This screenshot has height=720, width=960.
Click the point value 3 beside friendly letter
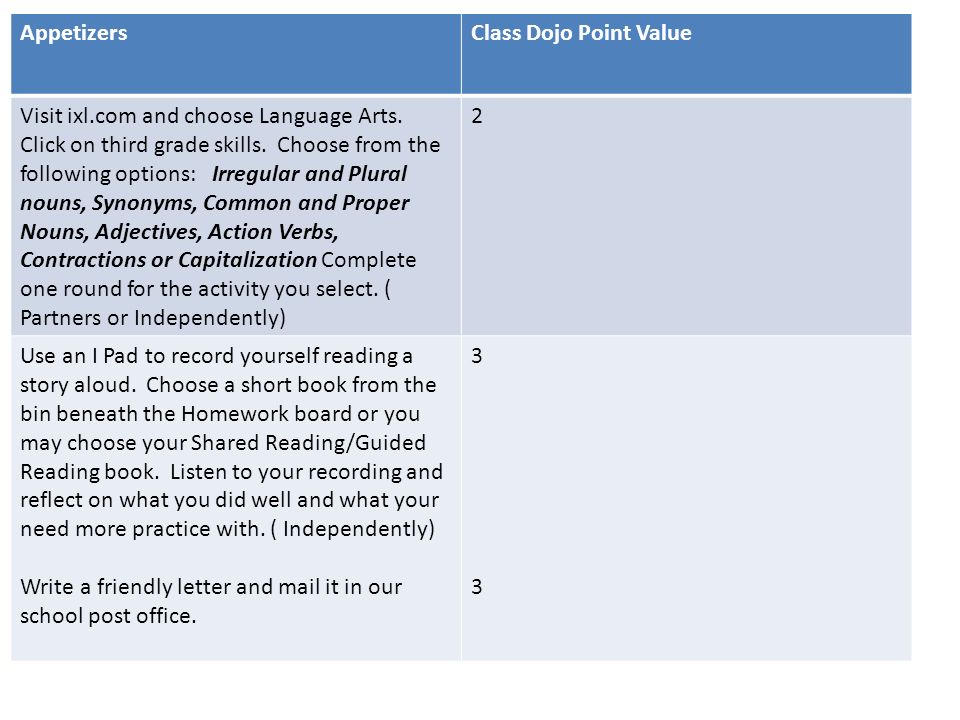pos(477,587)
